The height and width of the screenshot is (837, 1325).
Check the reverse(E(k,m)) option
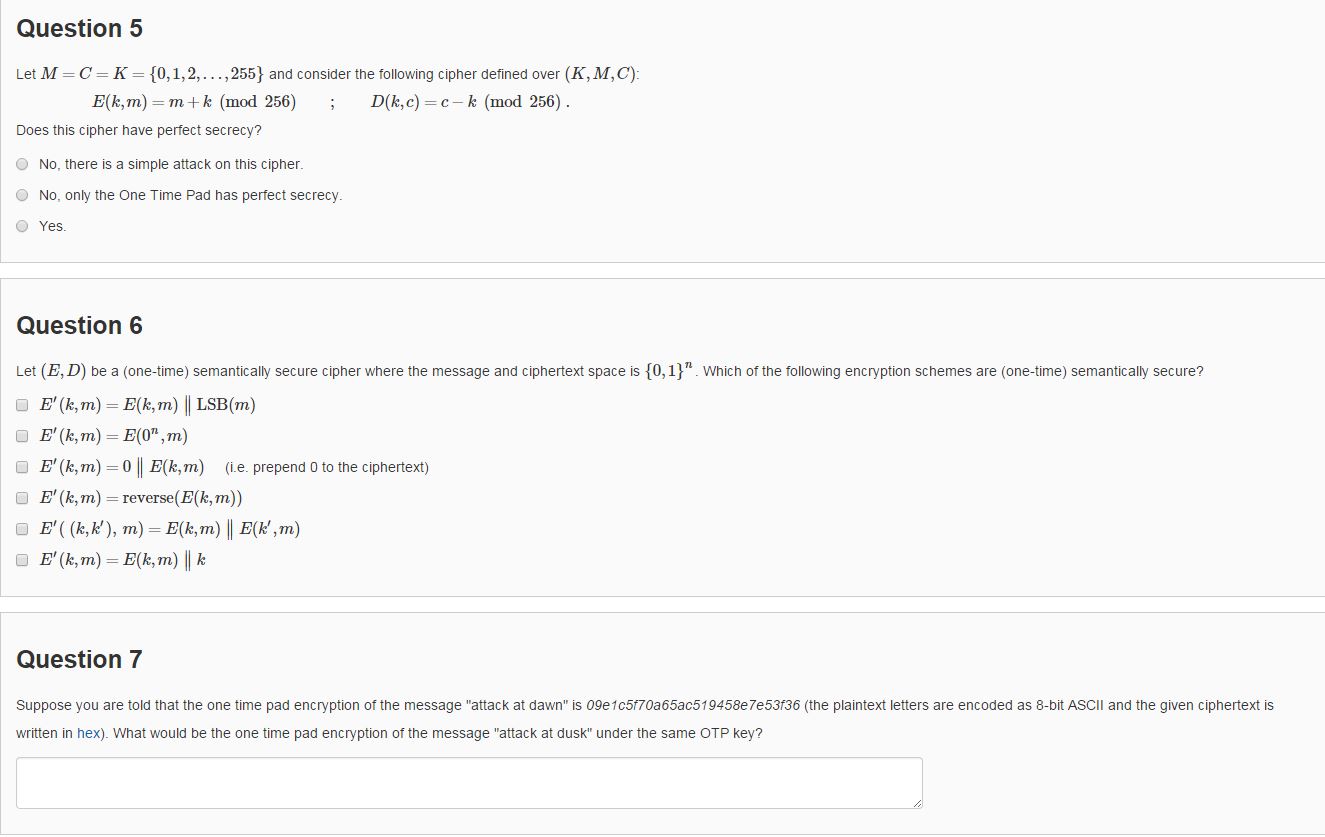[22, 498]
